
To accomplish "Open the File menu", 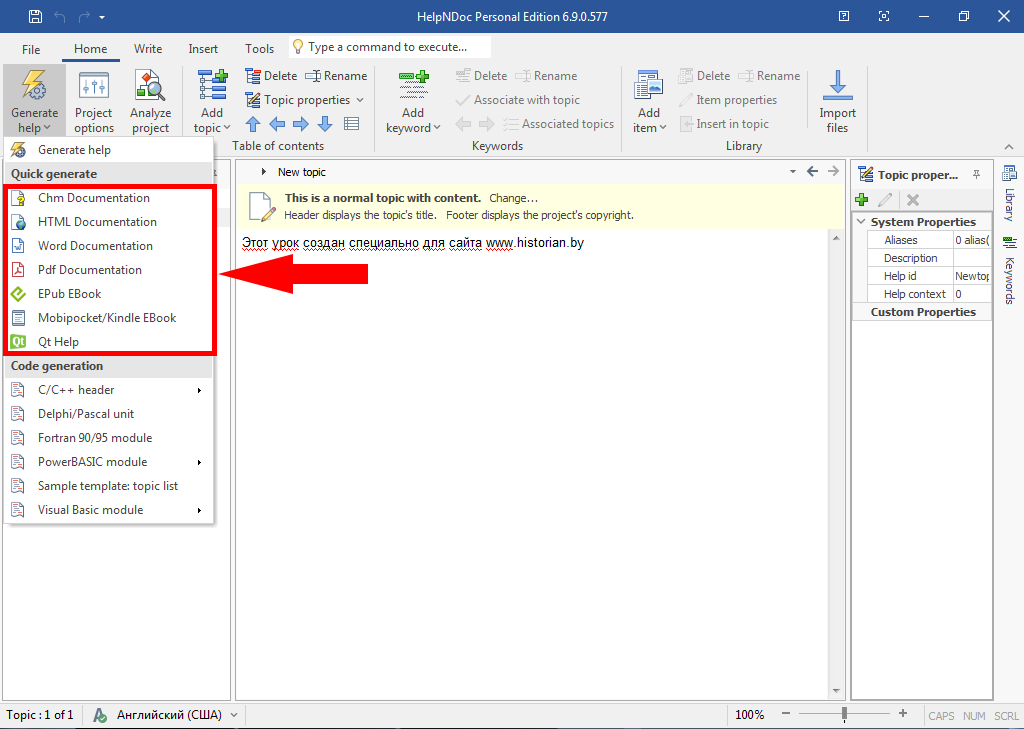I will (31, 49).
